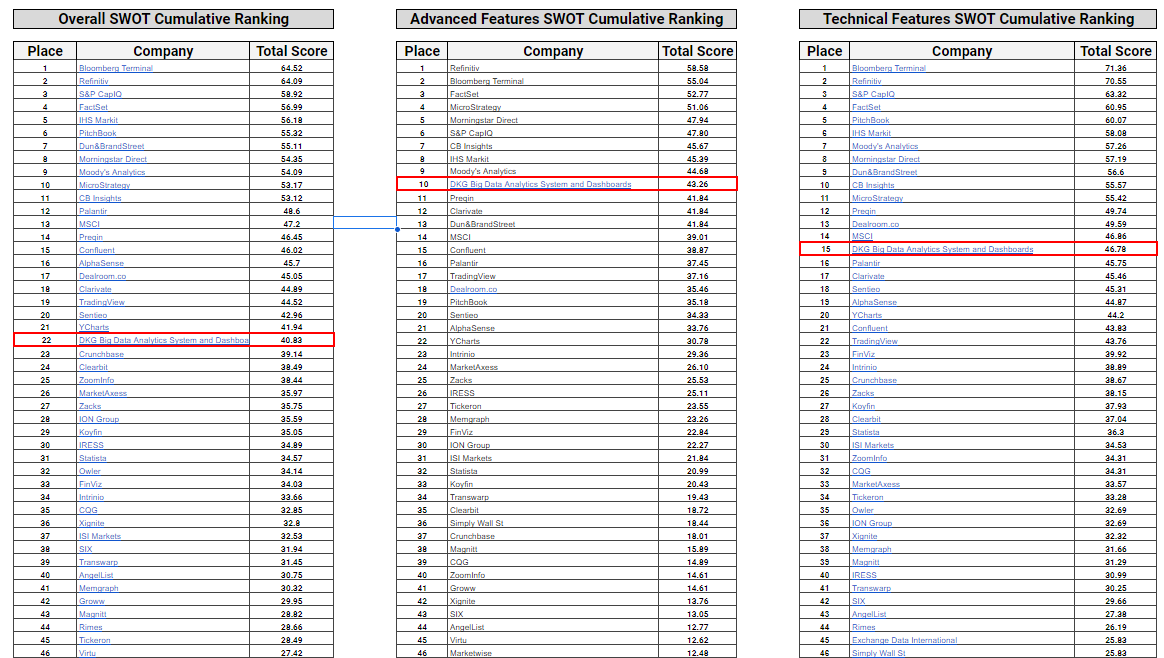Screen dimensions: 1164x658
Task: Click Dun&BrandStreet link in Overall ranking
Action: point(111,146)
